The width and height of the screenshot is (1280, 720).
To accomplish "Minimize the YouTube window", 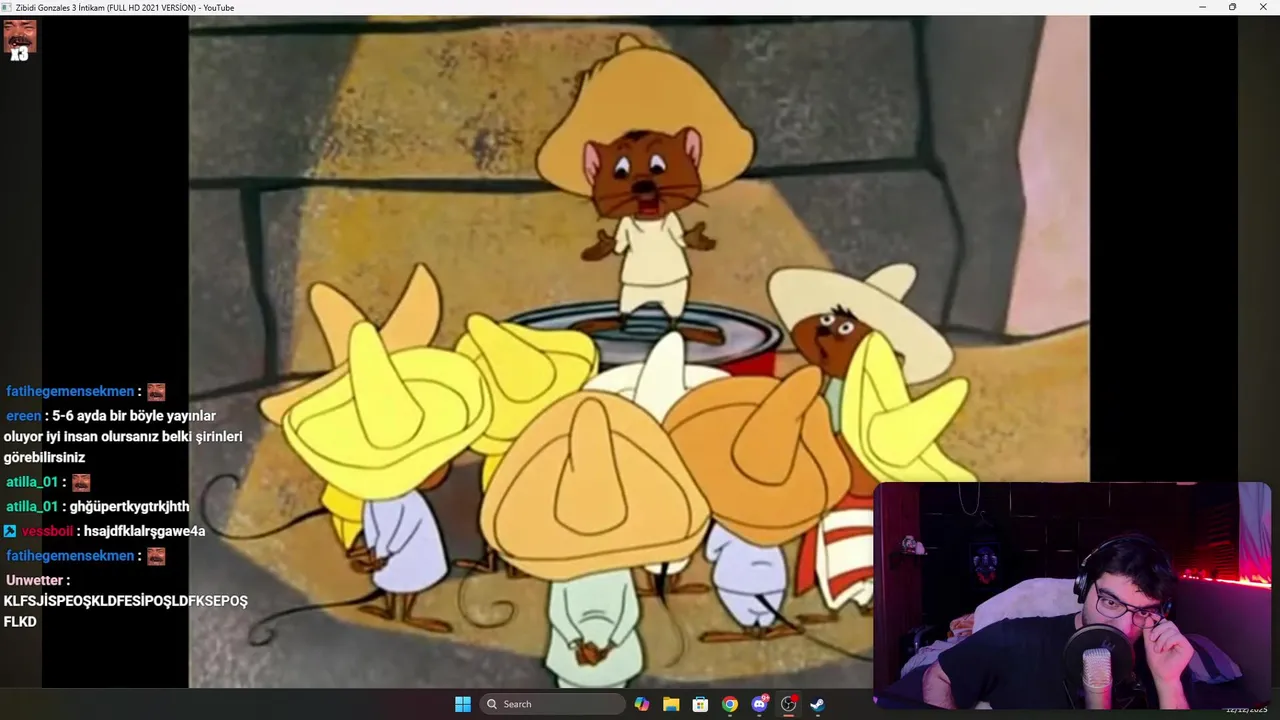I will (1203, 7).
